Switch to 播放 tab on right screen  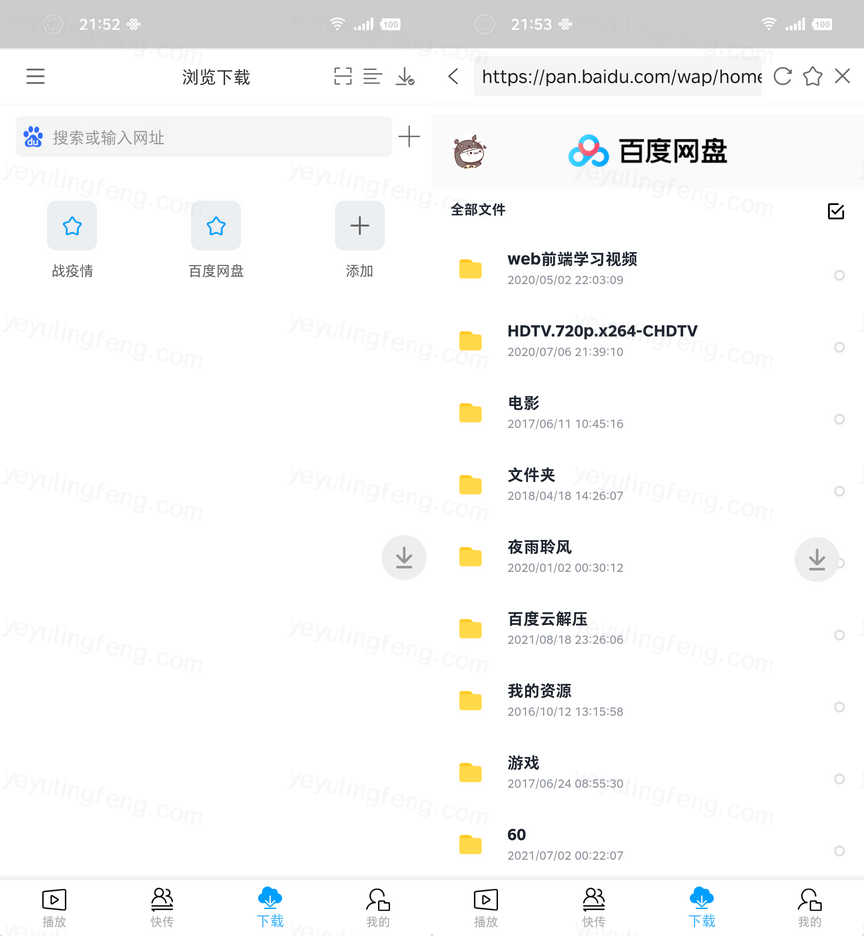(485, 908)
